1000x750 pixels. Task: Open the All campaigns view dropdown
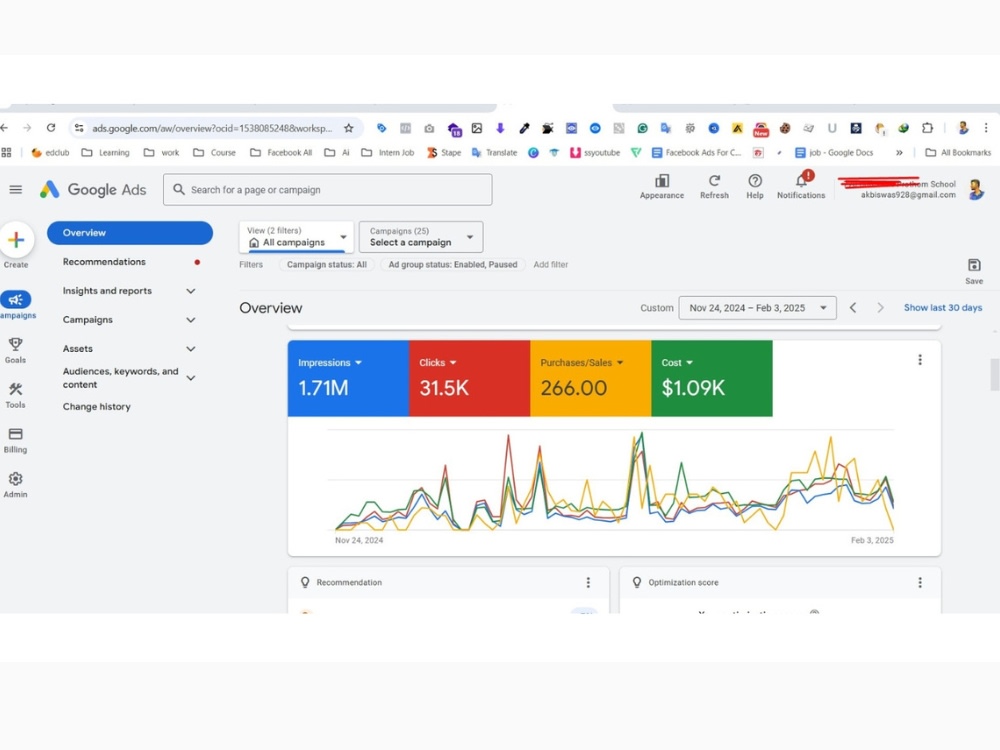pyautogui.click(x=297, y=237)
